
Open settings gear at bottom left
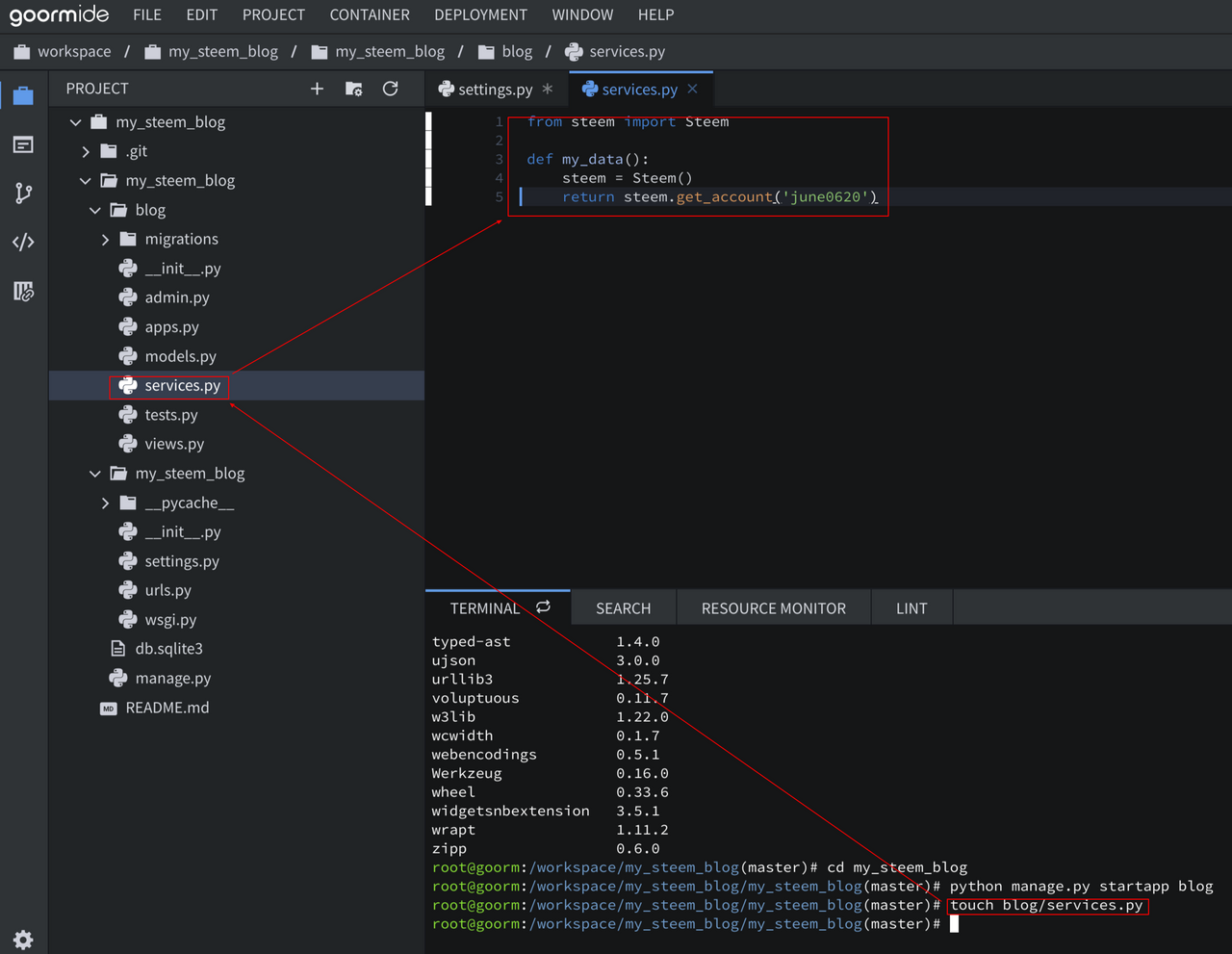[x=23, y=940]
